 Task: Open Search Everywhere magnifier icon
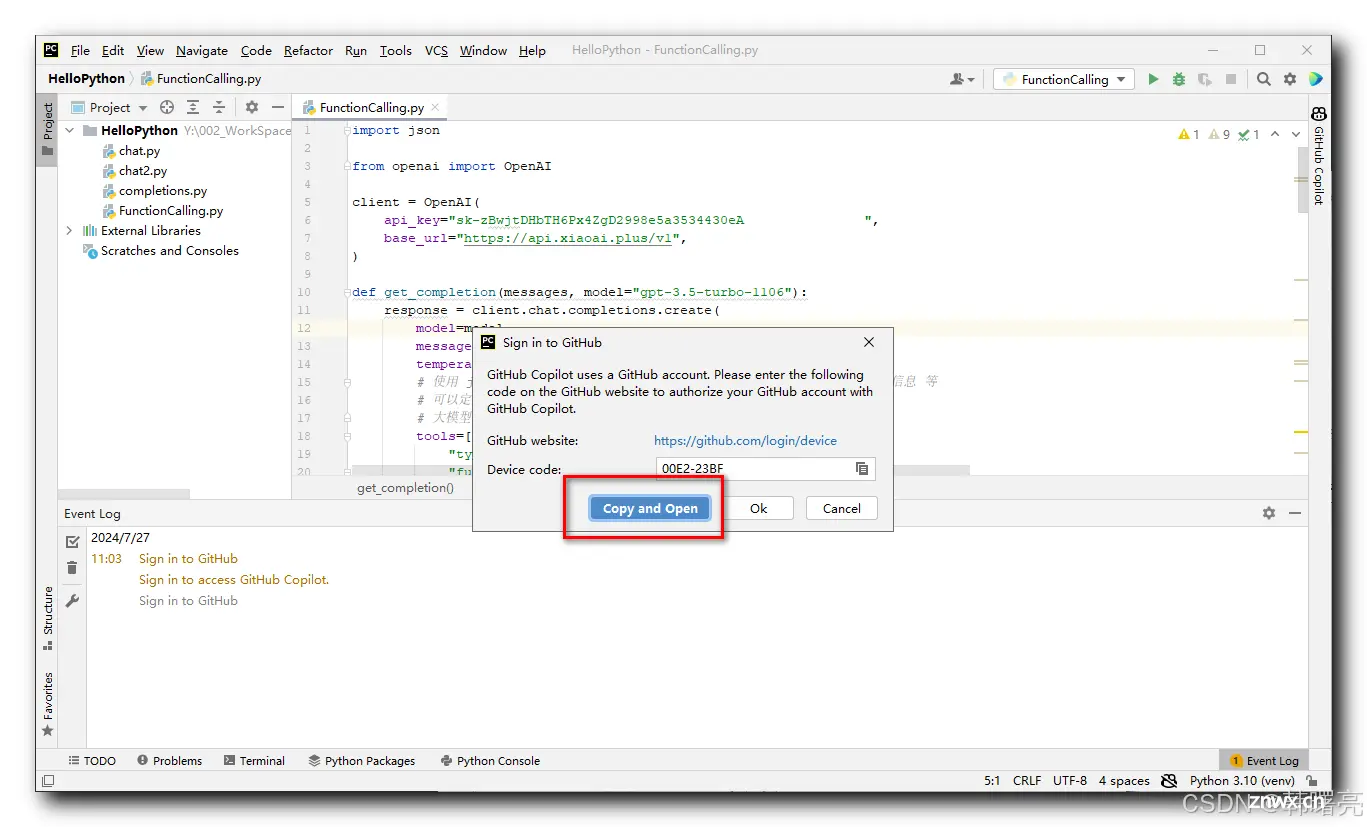pos(1264,79)
